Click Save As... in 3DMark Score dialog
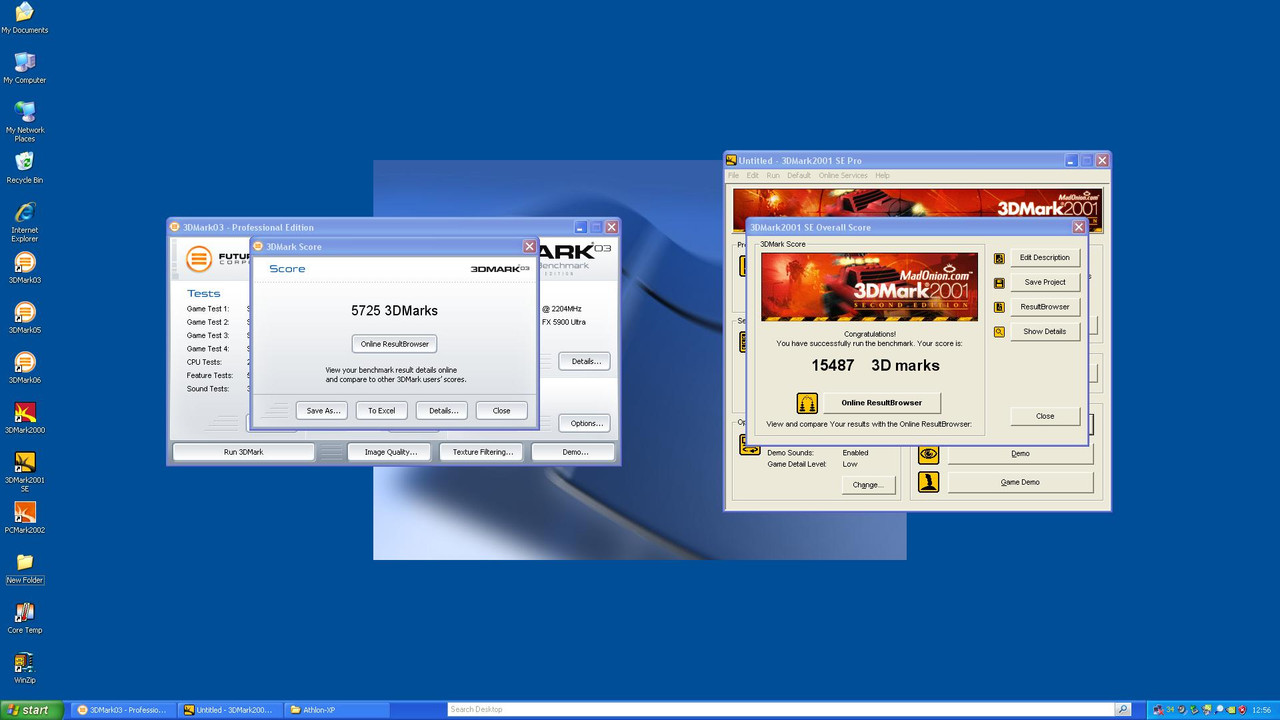Screen dimensions: 1280x720 (323, 411)
